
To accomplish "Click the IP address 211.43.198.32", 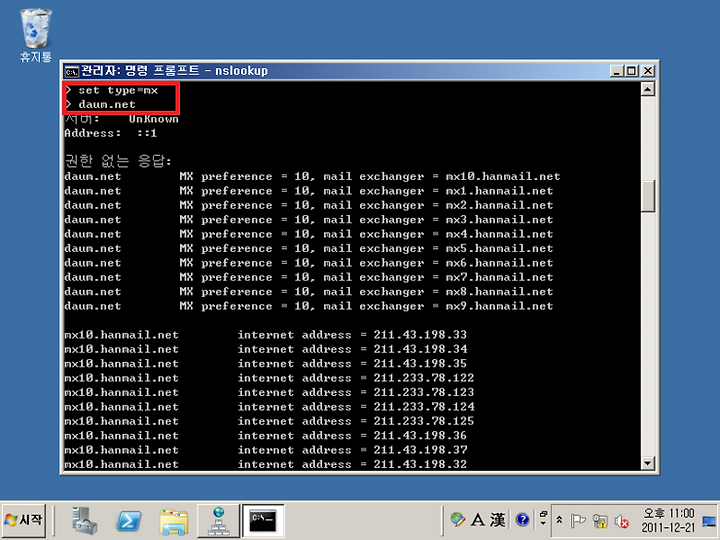I will [420, 464].
